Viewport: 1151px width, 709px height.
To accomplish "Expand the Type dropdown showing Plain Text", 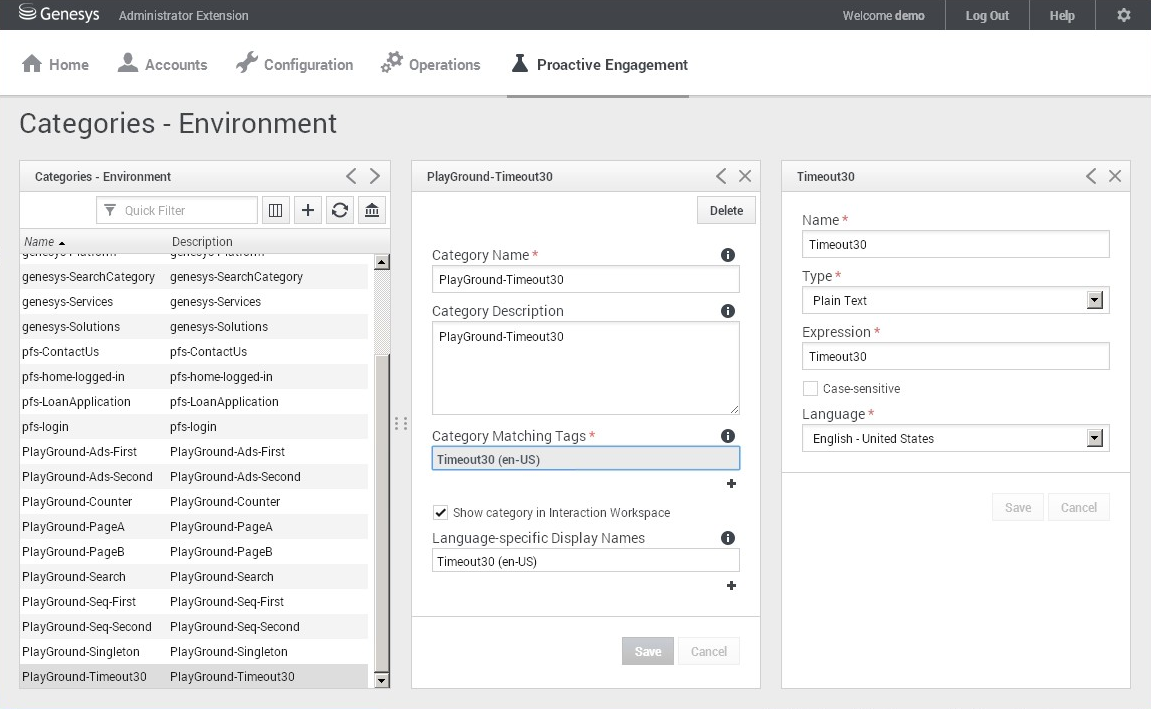I will click(1094, 300).
